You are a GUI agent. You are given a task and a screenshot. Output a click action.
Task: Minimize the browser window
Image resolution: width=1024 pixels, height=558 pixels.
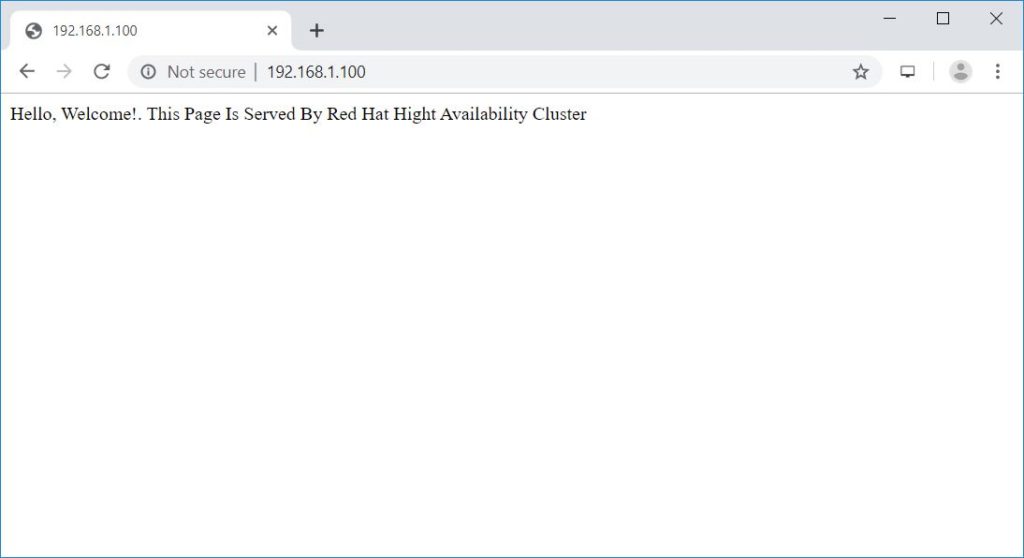pyautogui.click(x=889, y=18)
